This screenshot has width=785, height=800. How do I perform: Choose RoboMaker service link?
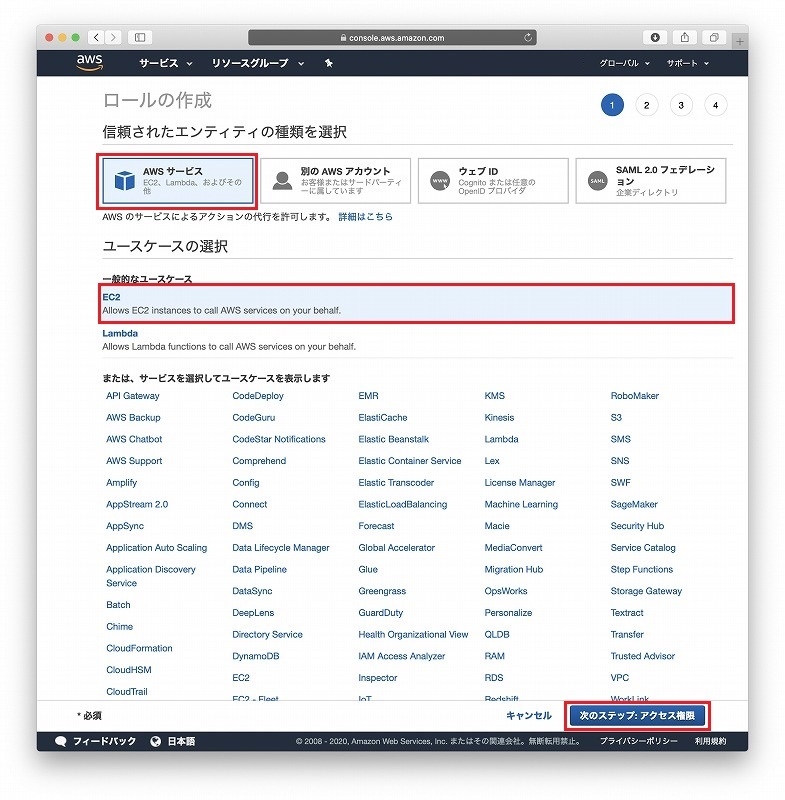635,396
